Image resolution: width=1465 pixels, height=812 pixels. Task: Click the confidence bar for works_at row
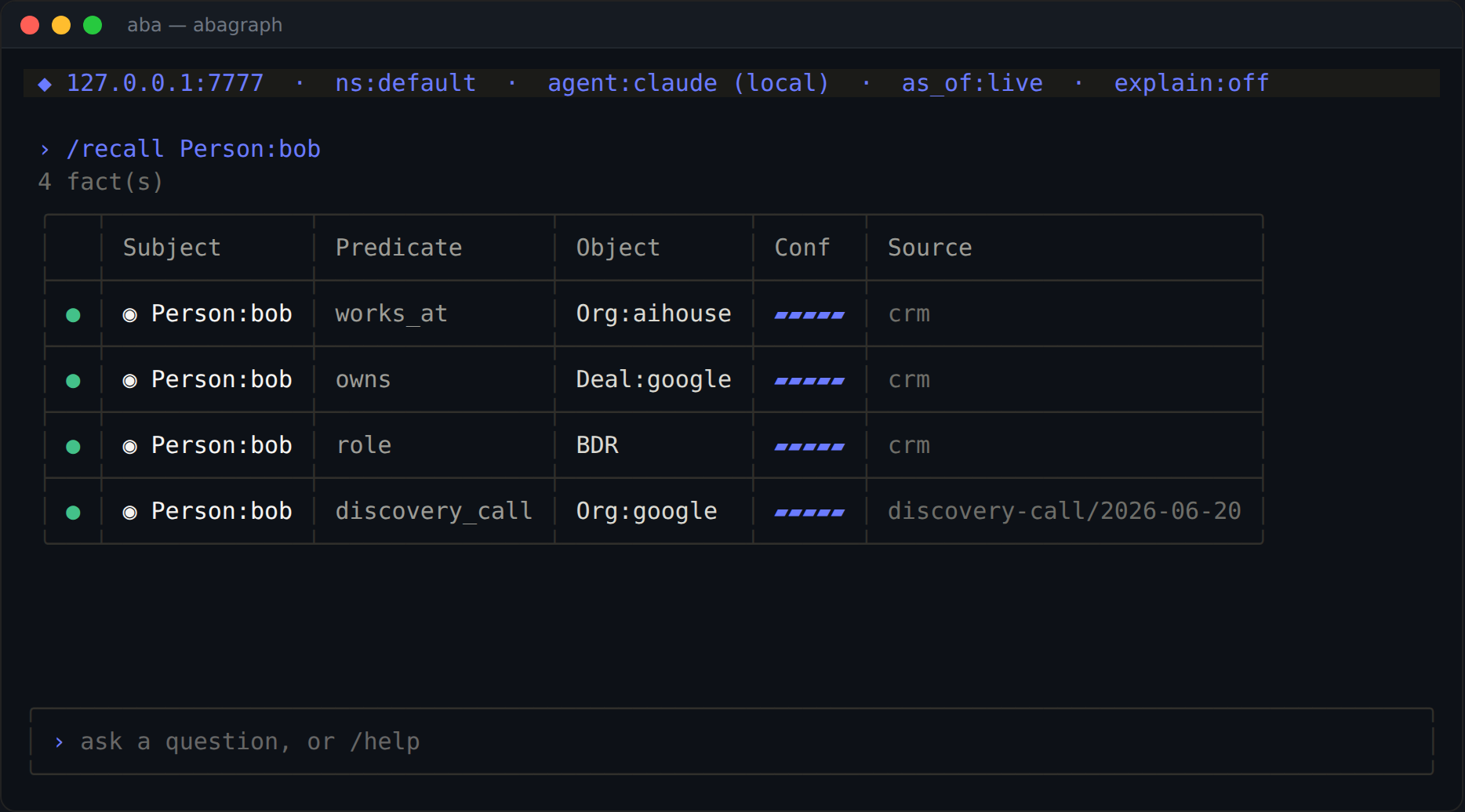coord(809,315)
